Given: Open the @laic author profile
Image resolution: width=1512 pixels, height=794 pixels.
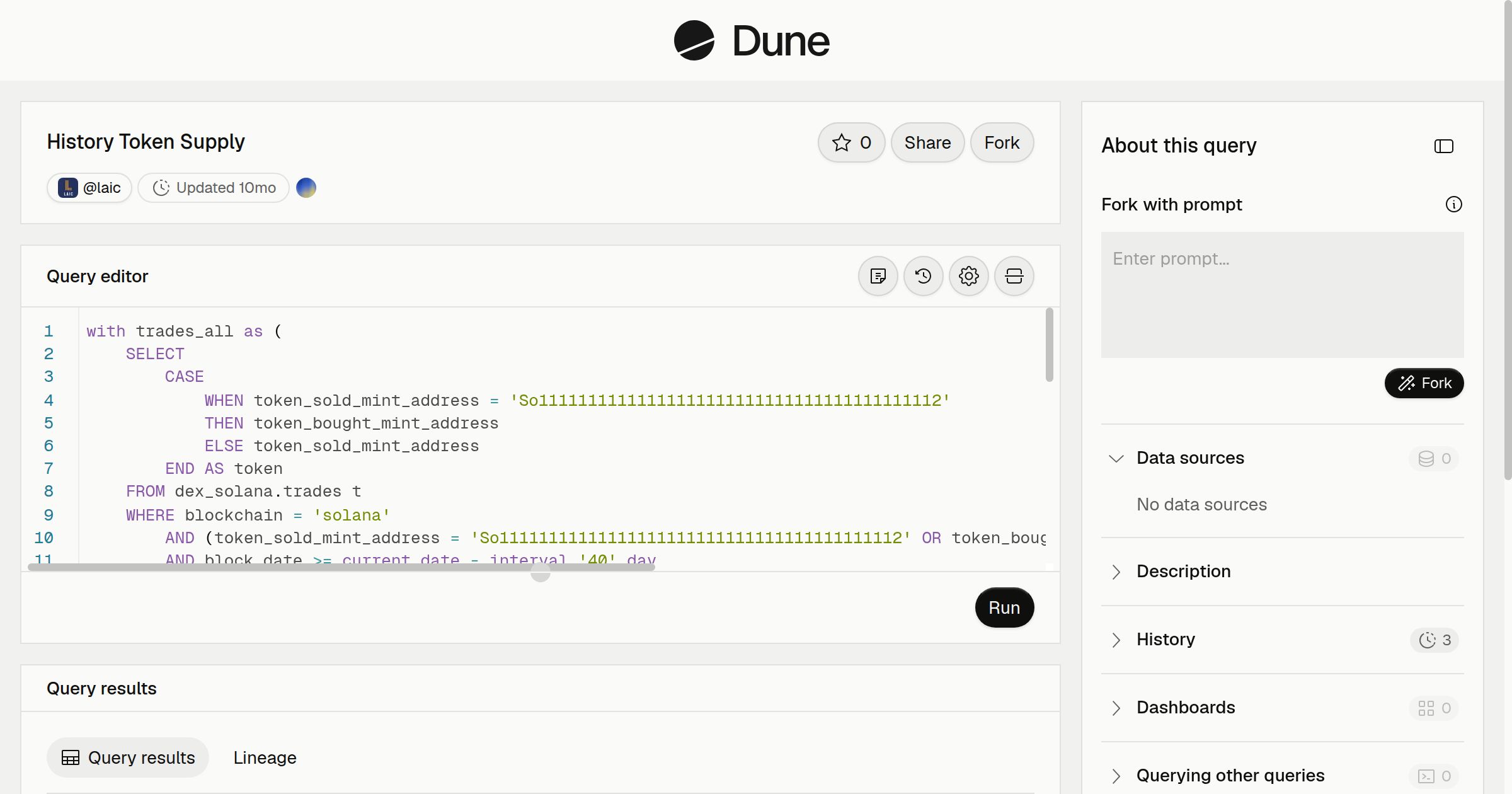Looking at the screenshot, I should [x=89, y=188].
